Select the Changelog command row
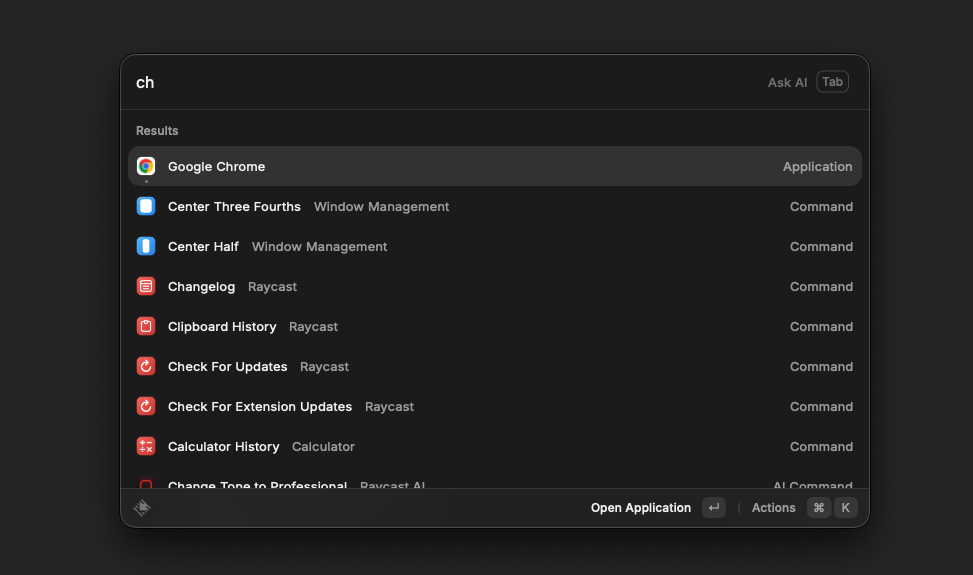Screen dimensions: 973x575 (494, 286)
